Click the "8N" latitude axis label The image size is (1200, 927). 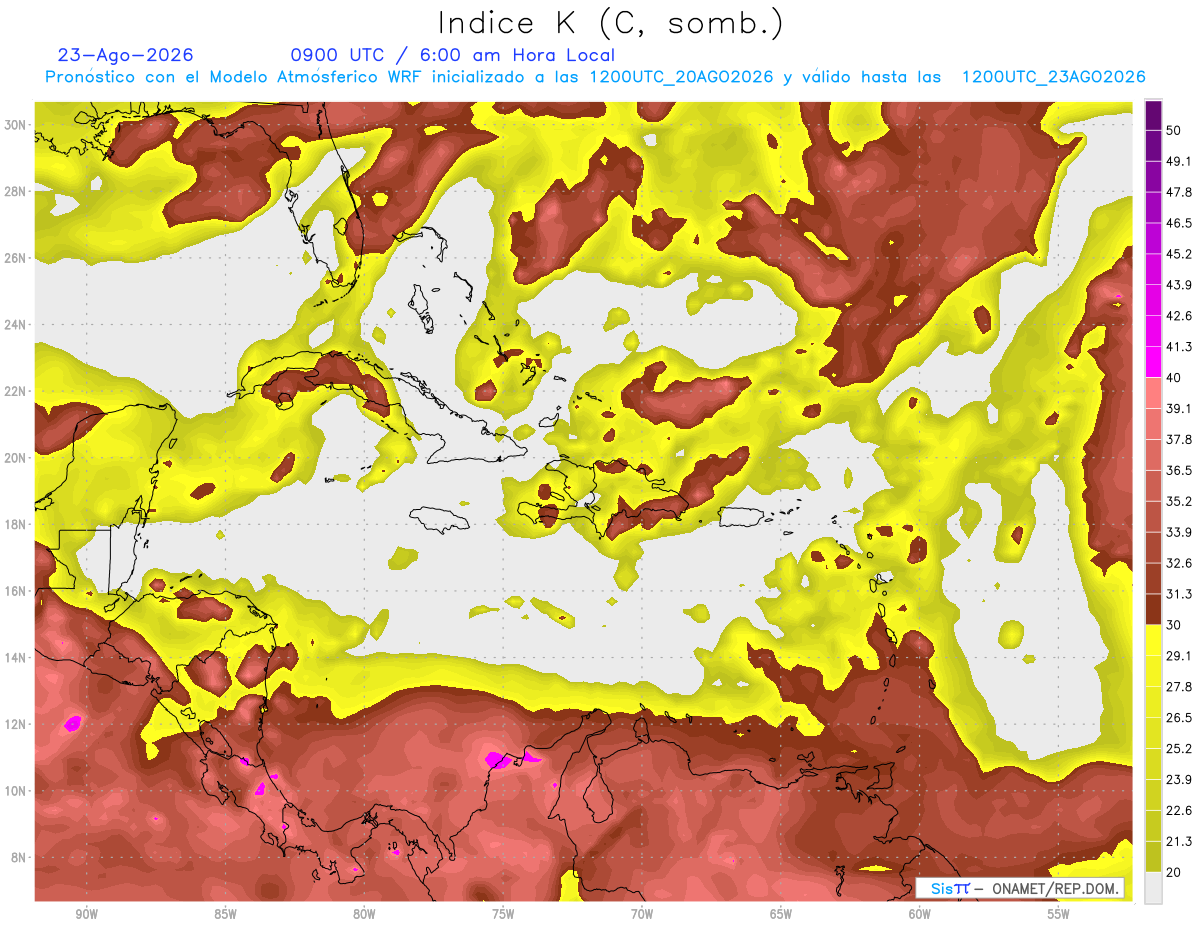point(19,857)
